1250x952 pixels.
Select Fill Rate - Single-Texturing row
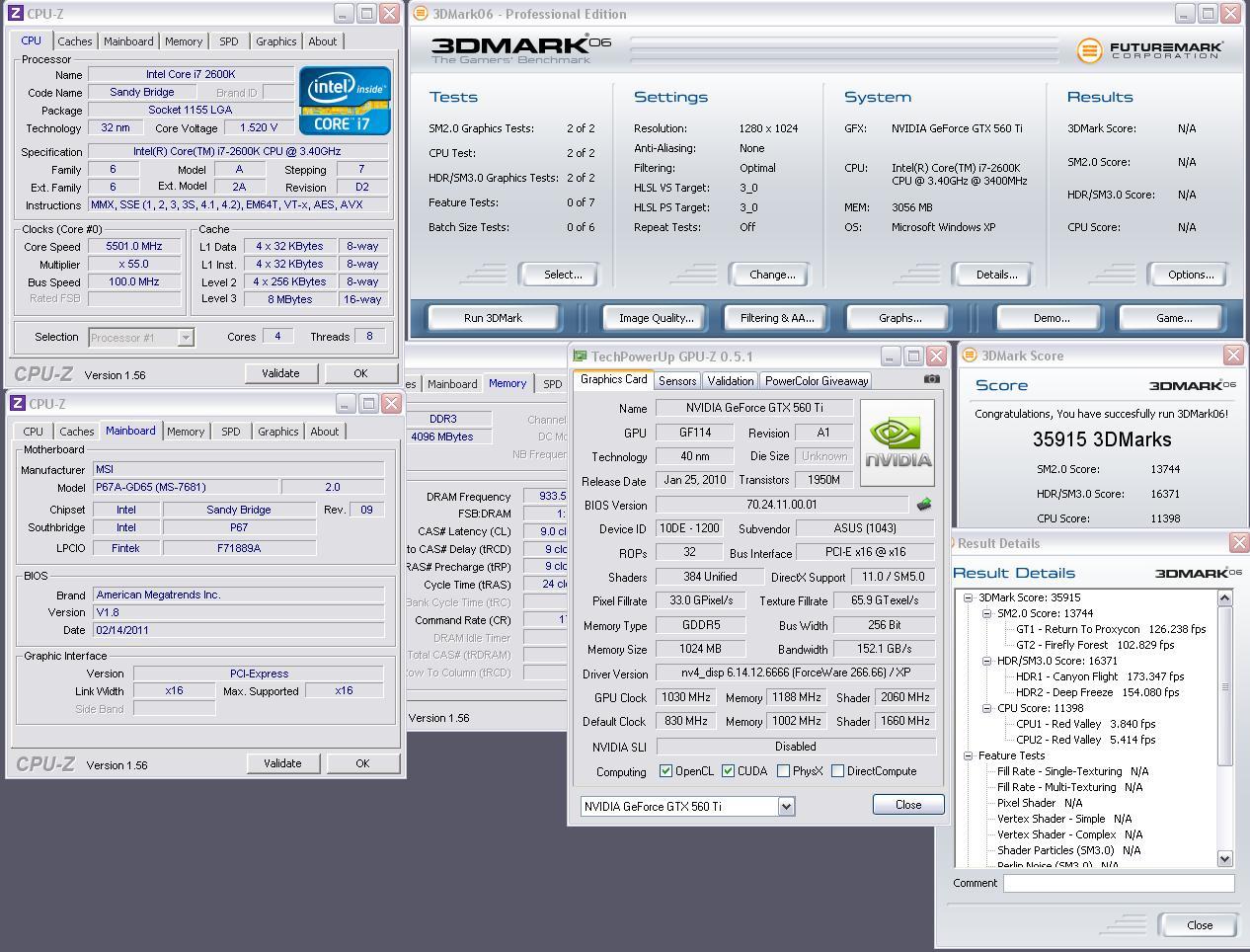[1072, 771]
